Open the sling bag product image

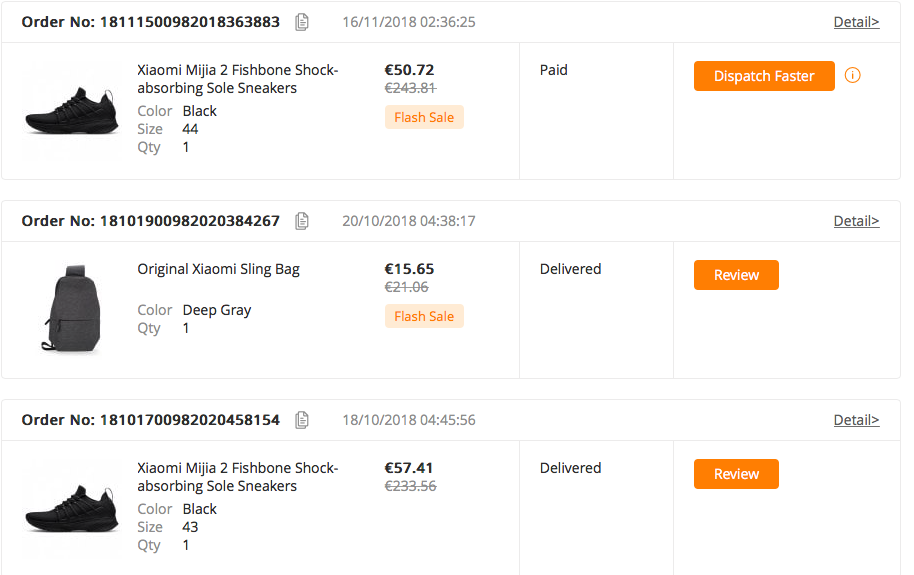point(70,308)
